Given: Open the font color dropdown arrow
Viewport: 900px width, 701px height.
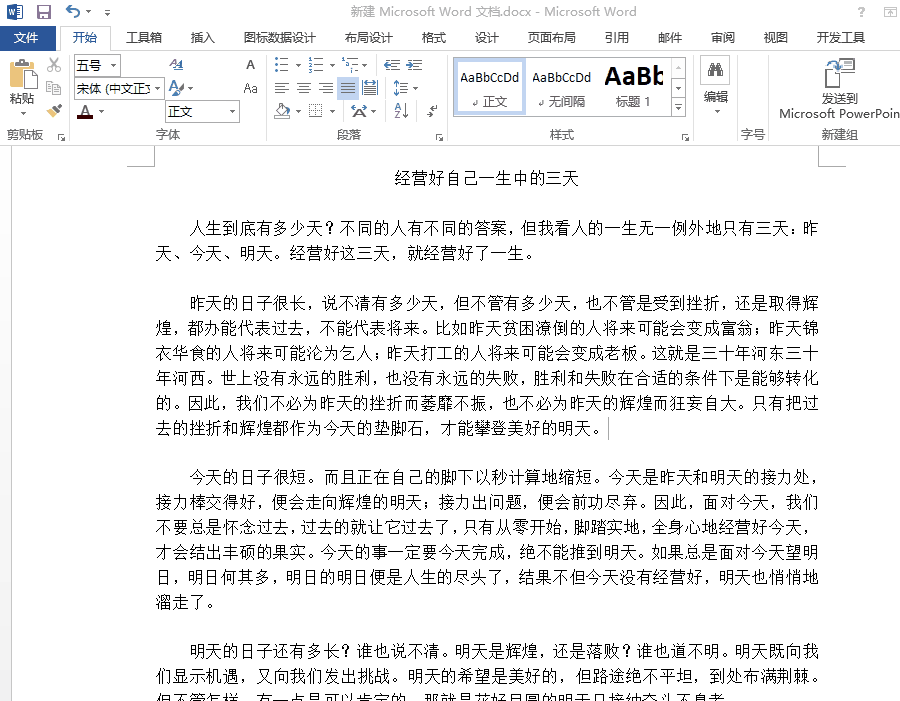Looking at the screenshot, I should click(x=102, y=111).
